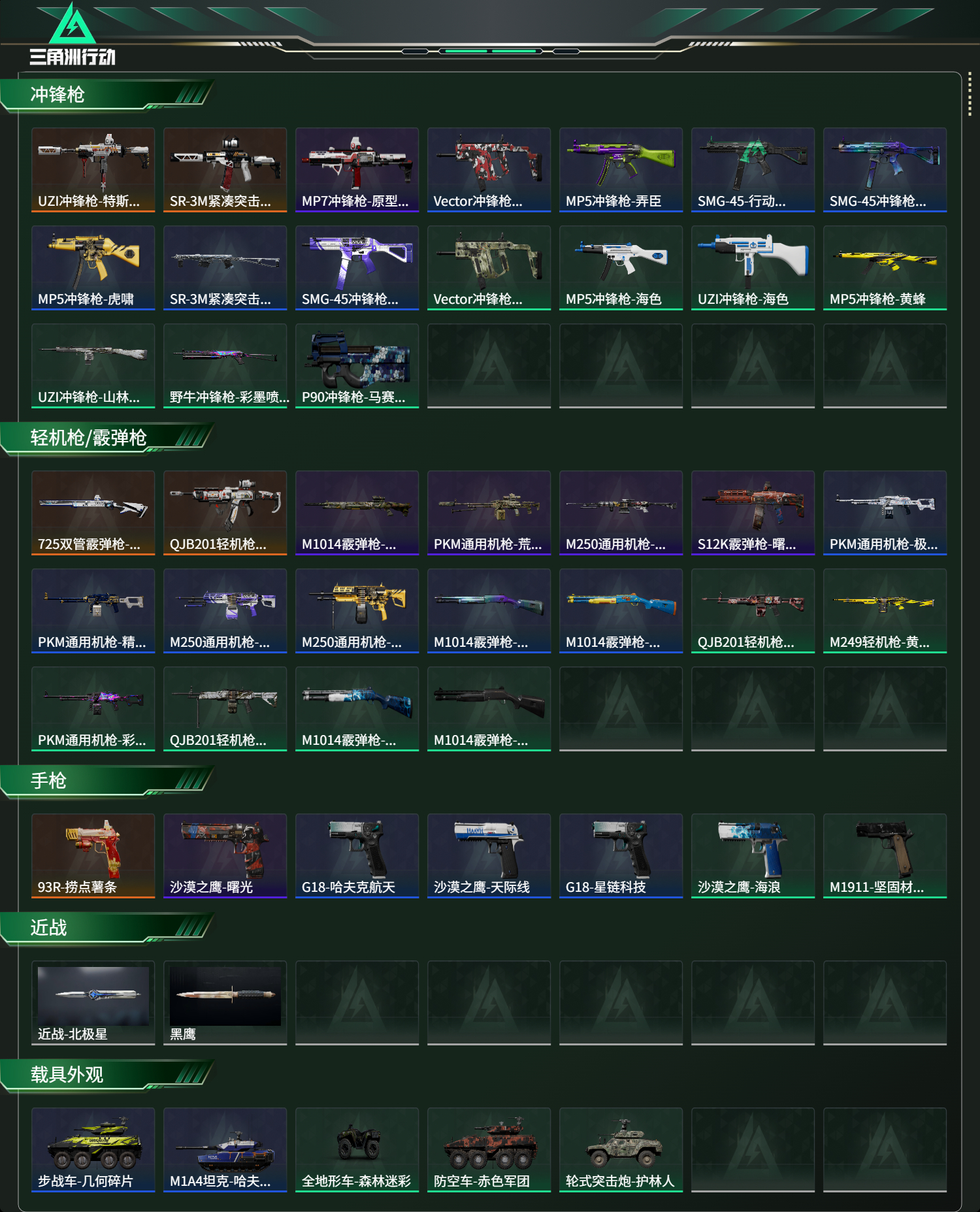Screen dimensions: 980x1212
Task: Open the MP5冲锋枪-虎啸 skin tile
Action: 93,268
